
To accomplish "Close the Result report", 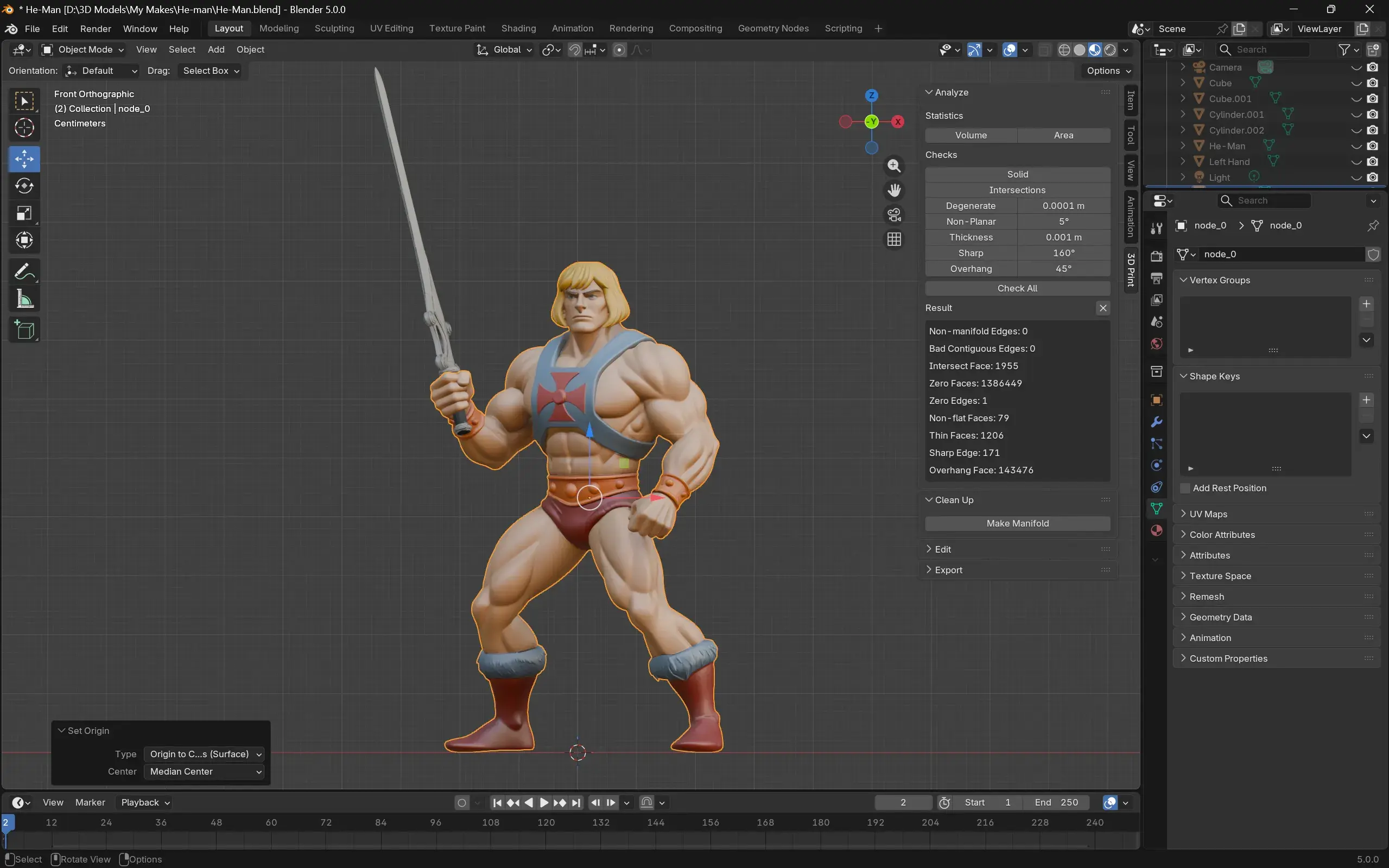I will click(x=1102, y=308).
